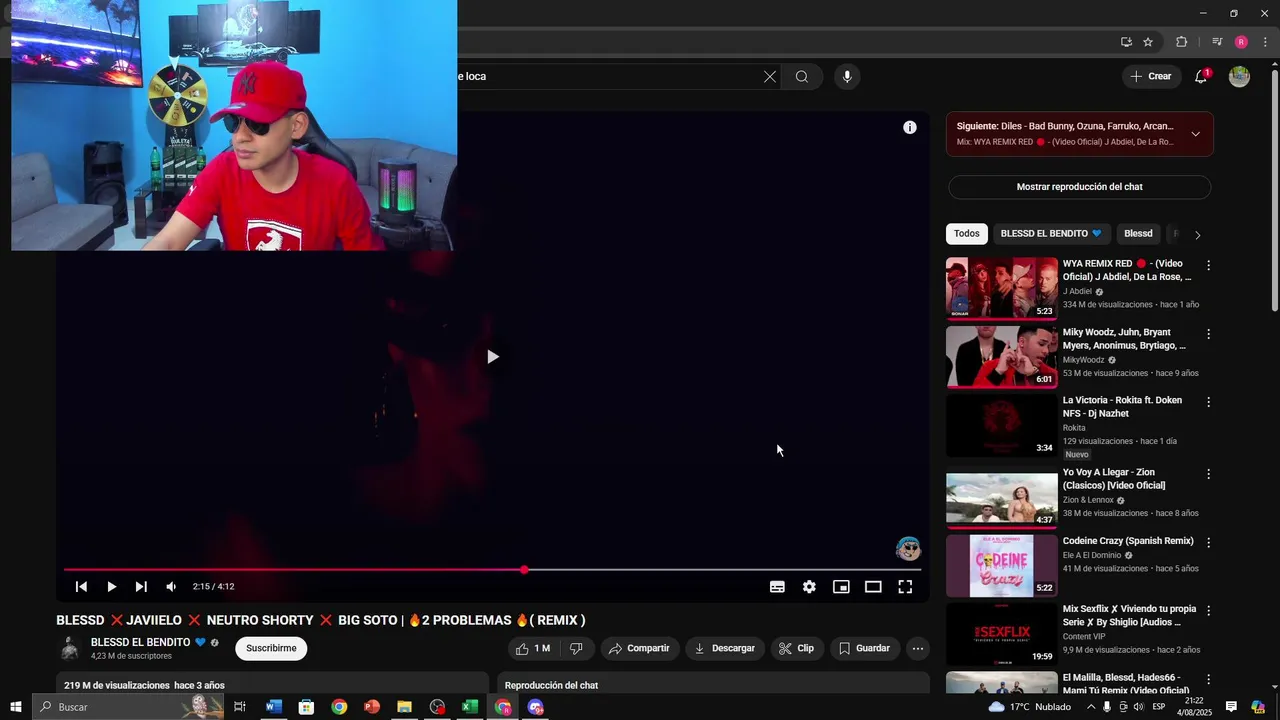Start voice search with the microphone
The height and width of the screenshot is (720, 1280).
pyautogui.click(x=847, y=77)
